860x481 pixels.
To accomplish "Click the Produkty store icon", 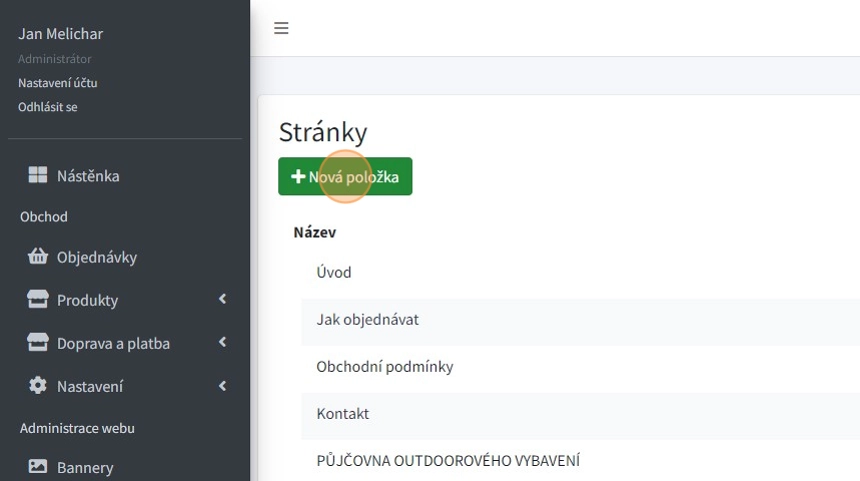I will point(38,300).
